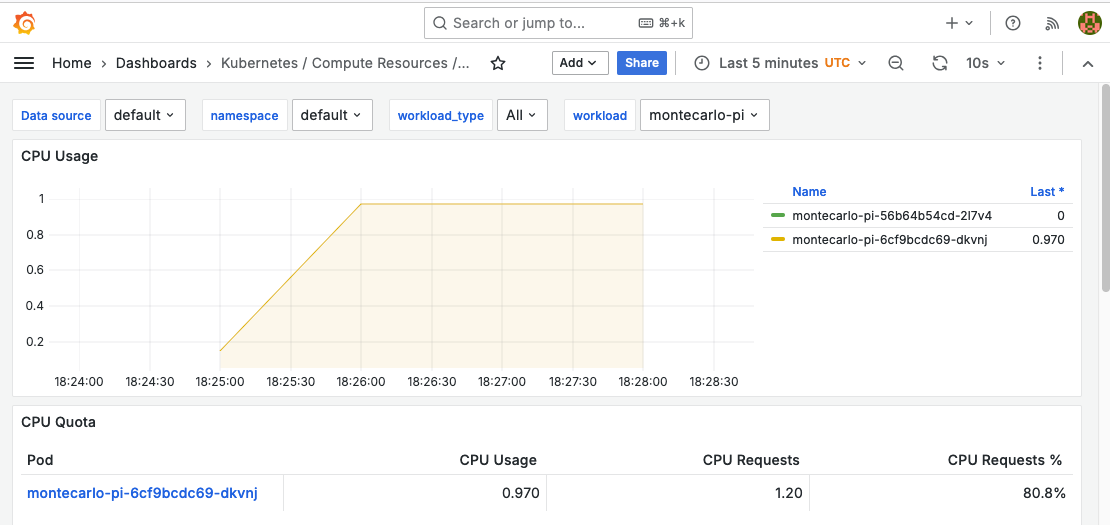The height and width of the screenshot is (525, 1110).
Task: Open the hamburger navigation menu
Action: (x=24, y=63)
